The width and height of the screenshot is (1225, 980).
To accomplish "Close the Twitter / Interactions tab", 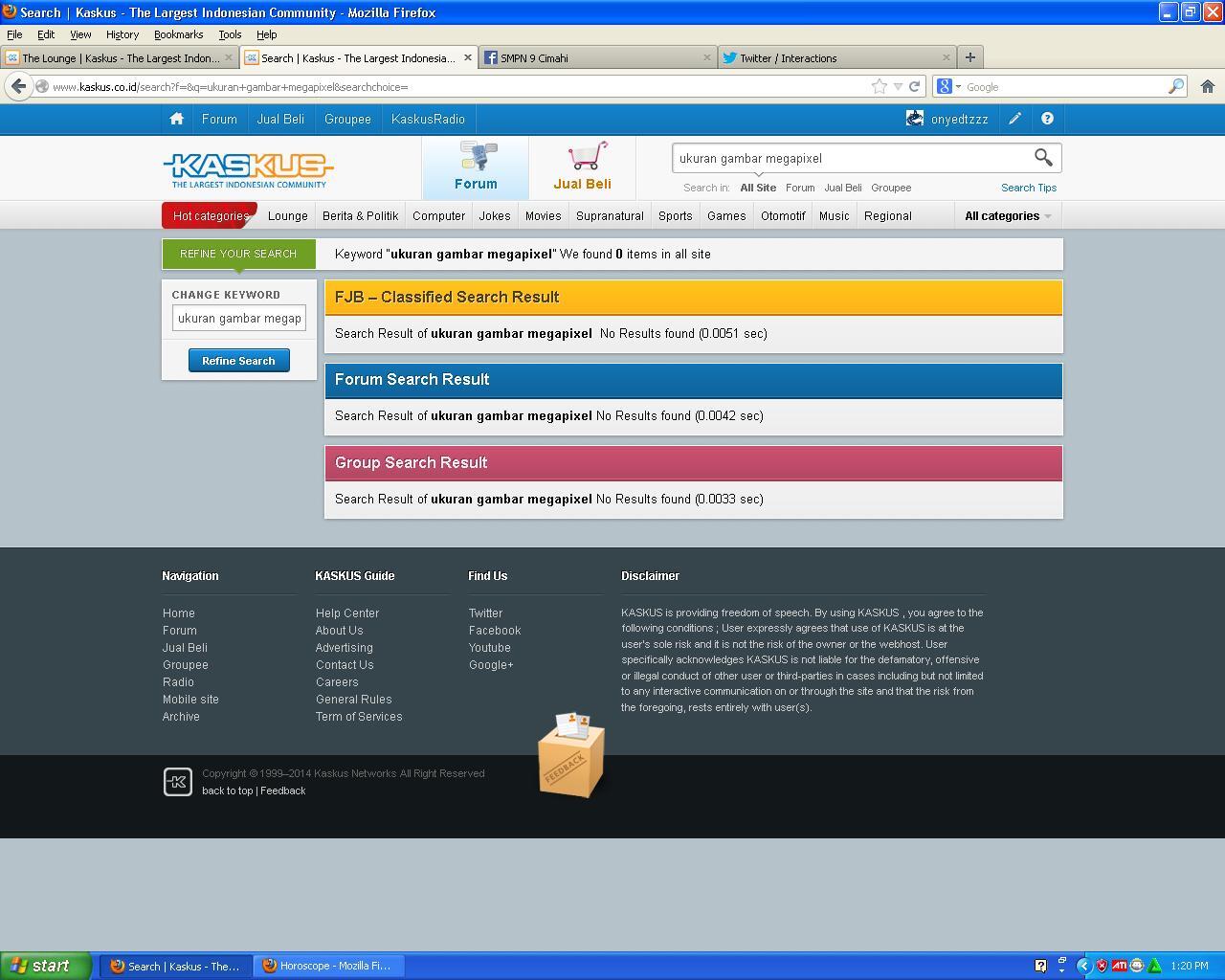I will [x=947, y=57].
